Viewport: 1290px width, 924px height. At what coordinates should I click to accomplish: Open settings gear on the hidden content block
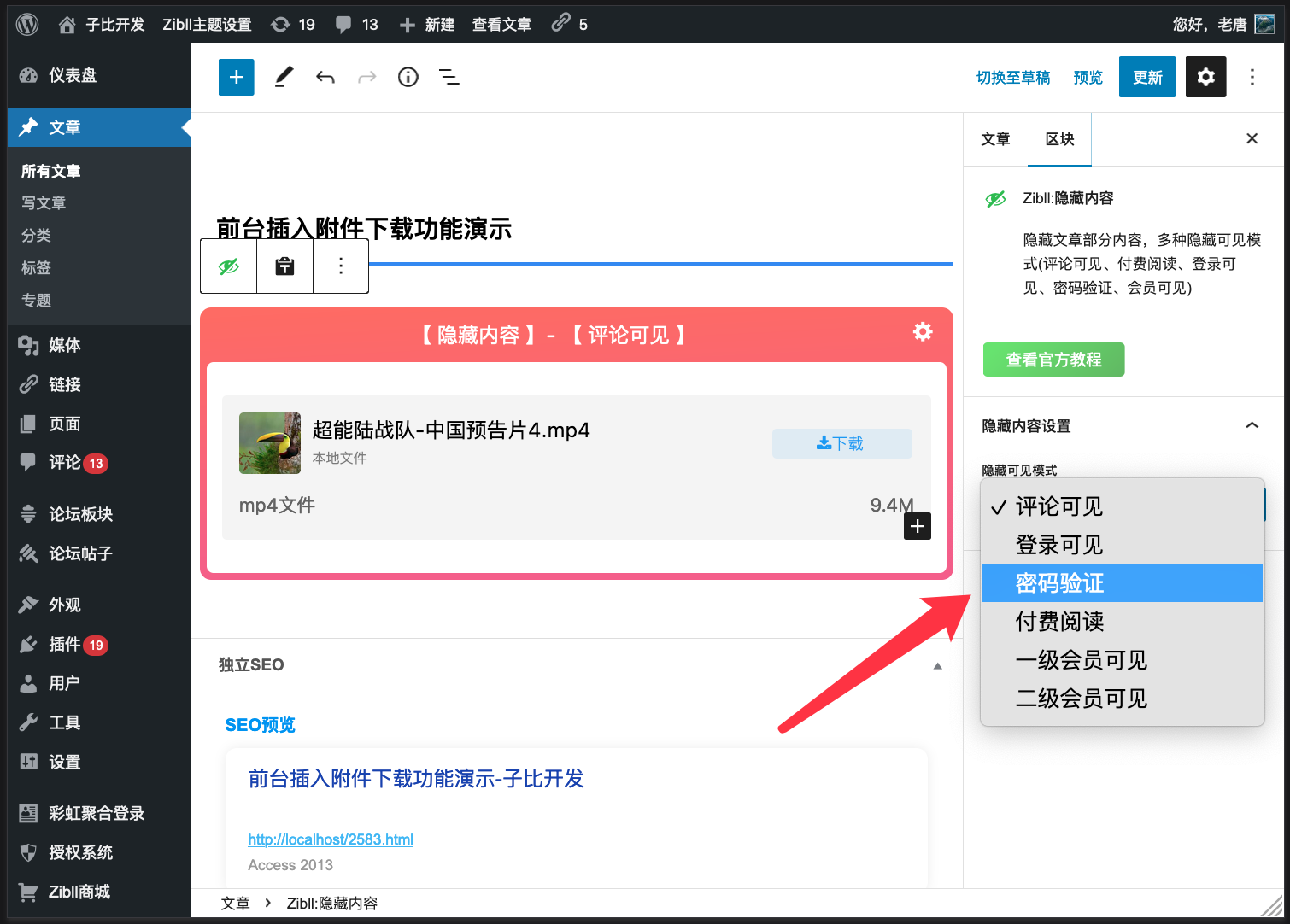(x=923, y=332)
